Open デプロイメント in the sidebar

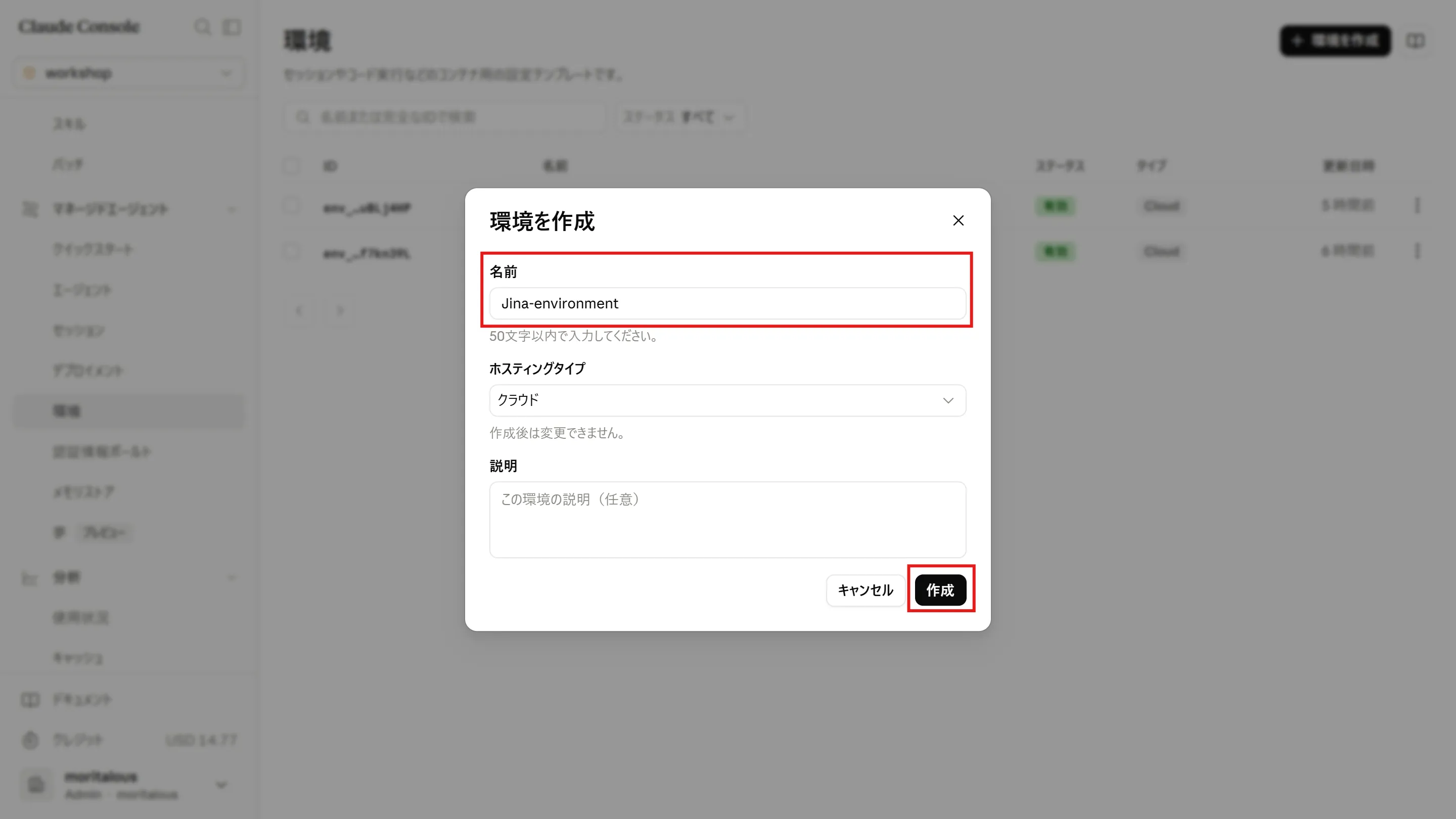88,371
